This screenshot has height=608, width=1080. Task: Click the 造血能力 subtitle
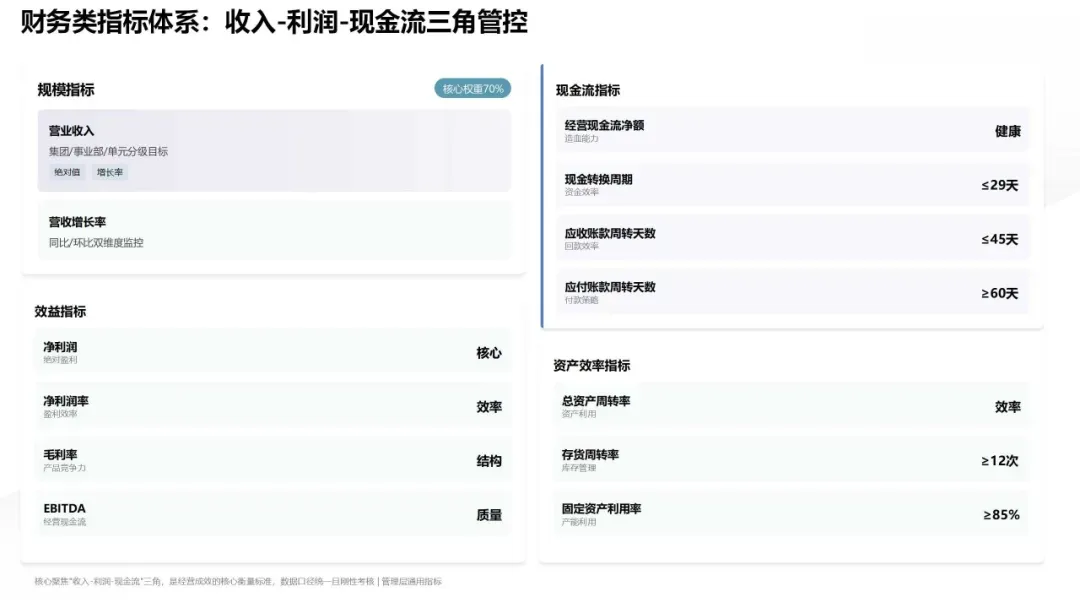coord(581,138)
